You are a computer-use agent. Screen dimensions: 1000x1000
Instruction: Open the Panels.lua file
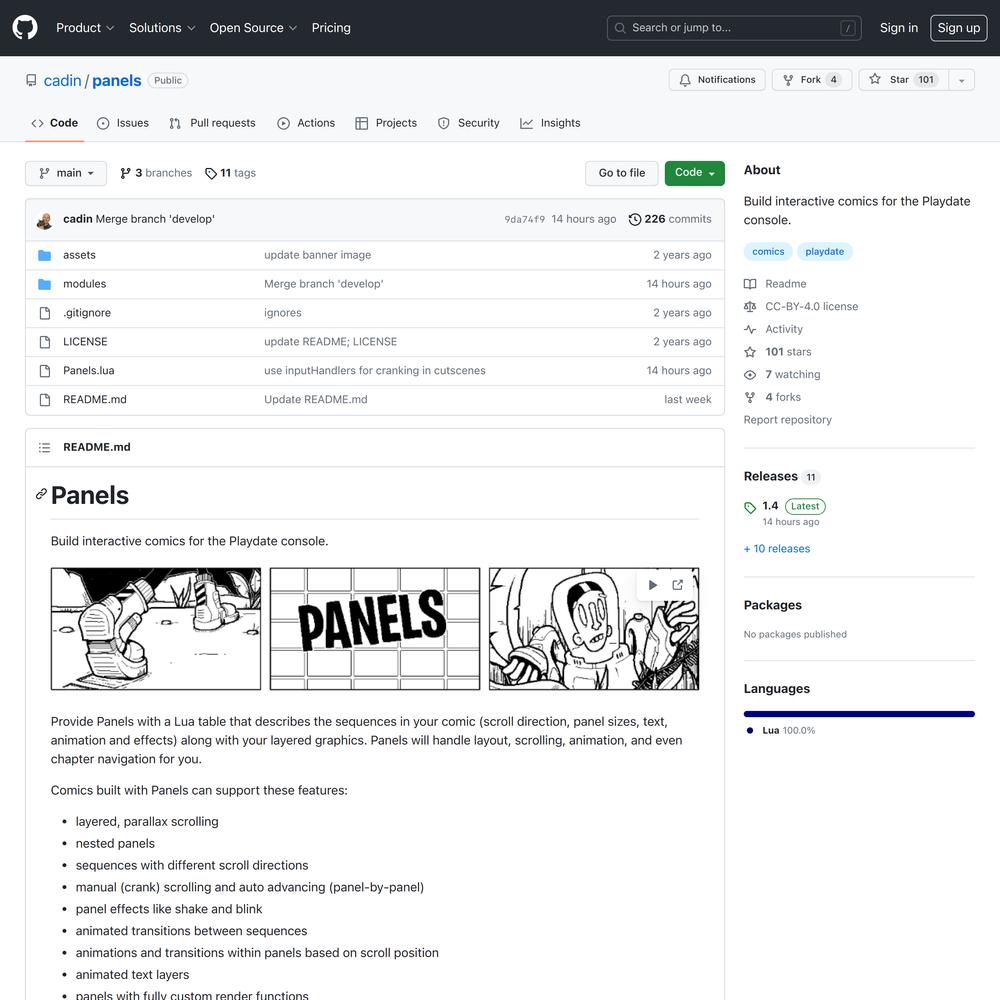[89, 371]
